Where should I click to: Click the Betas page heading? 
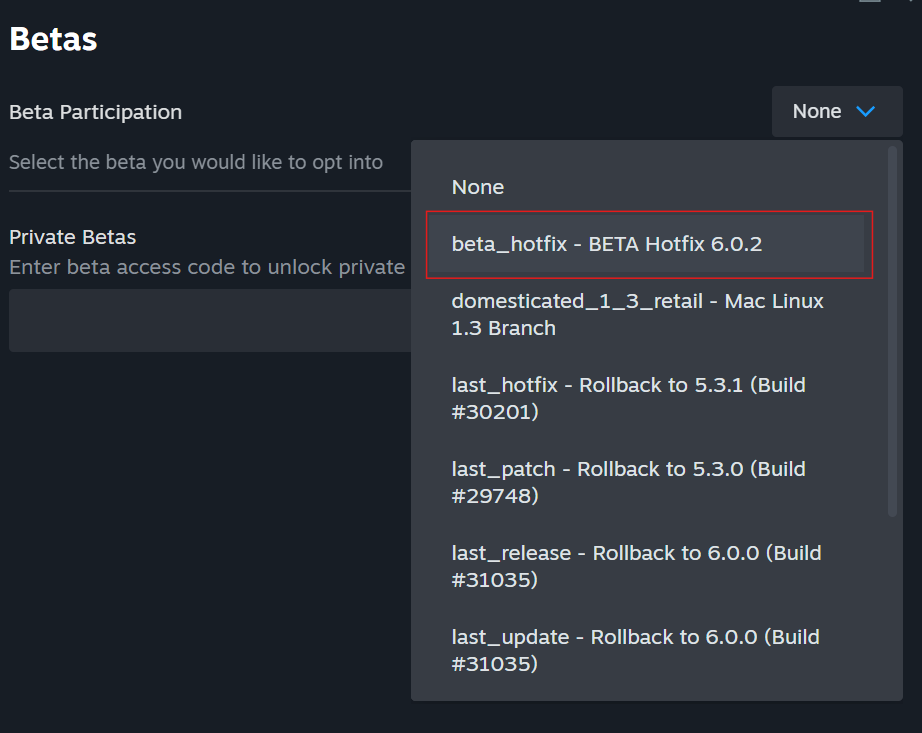click(x=54, y=39)
